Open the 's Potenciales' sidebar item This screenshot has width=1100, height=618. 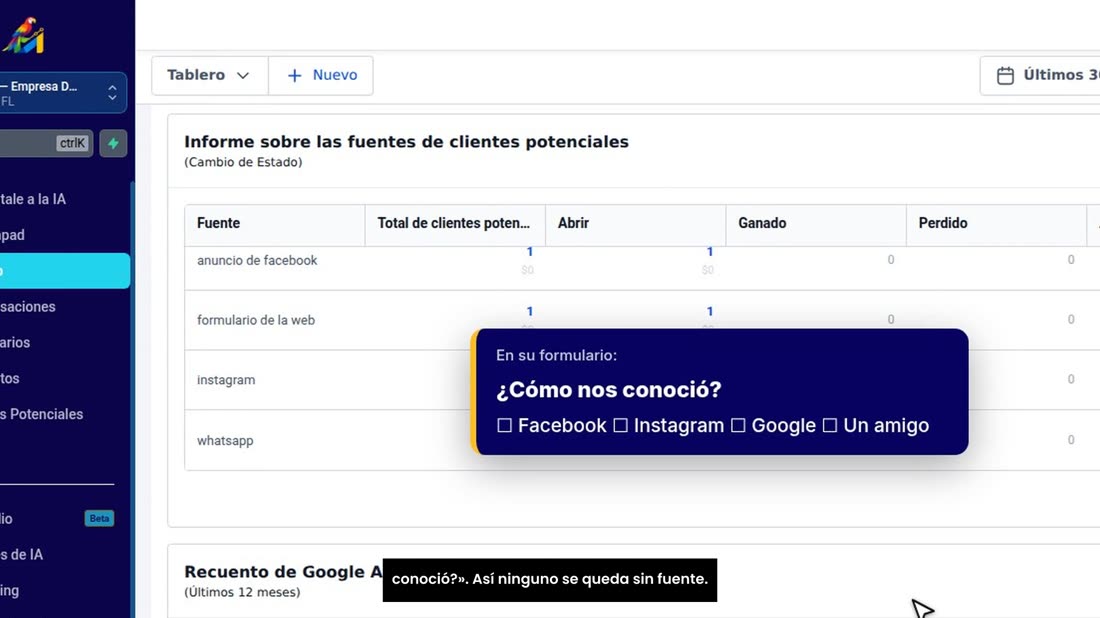[42, 414]
